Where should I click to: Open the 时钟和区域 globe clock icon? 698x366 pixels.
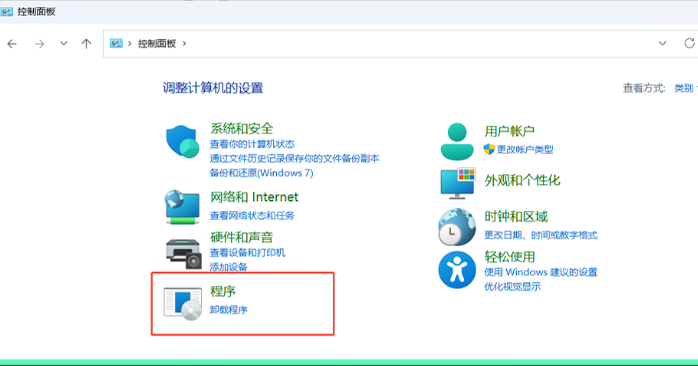coord(457,227)
